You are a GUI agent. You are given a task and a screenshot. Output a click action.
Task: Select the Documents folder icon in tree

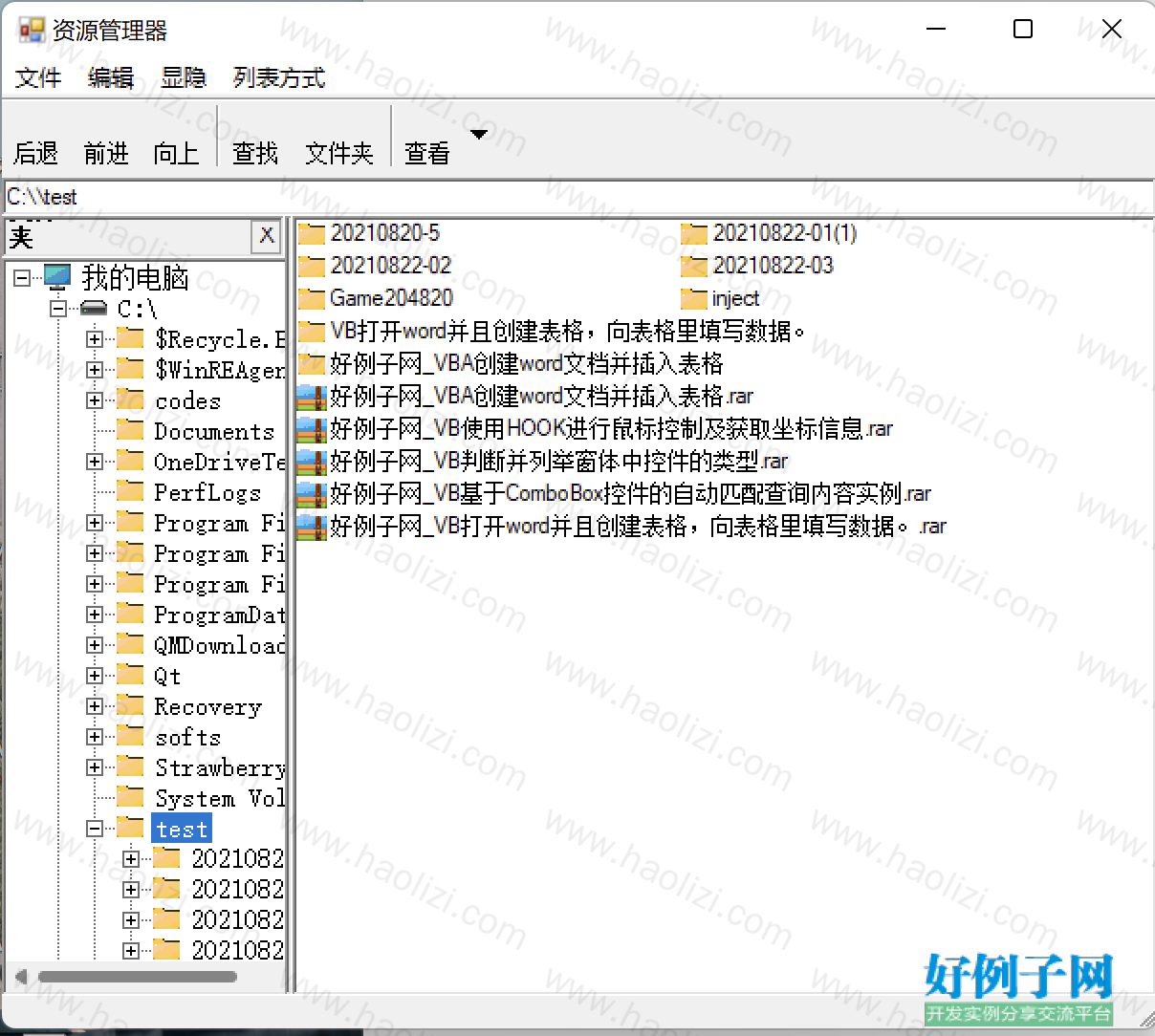(130, 430)
